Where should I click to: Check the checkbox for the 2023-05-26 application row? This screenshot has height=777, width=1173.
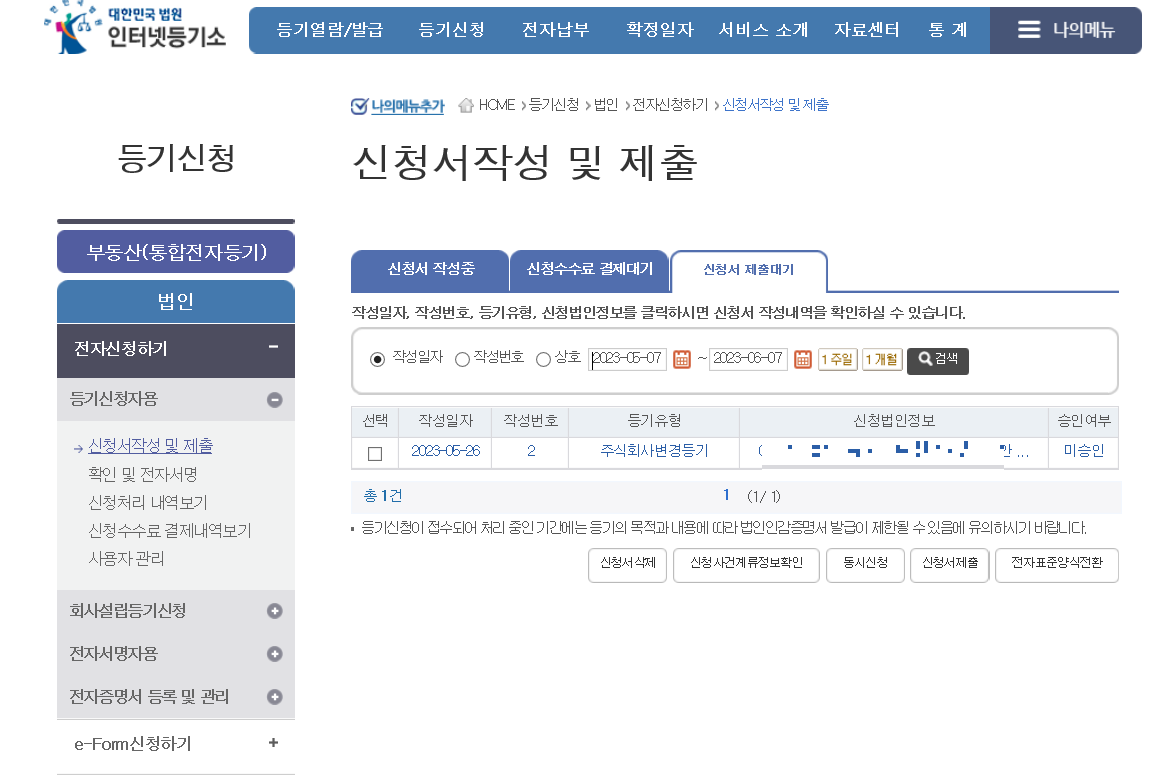(x=376, y=451)
